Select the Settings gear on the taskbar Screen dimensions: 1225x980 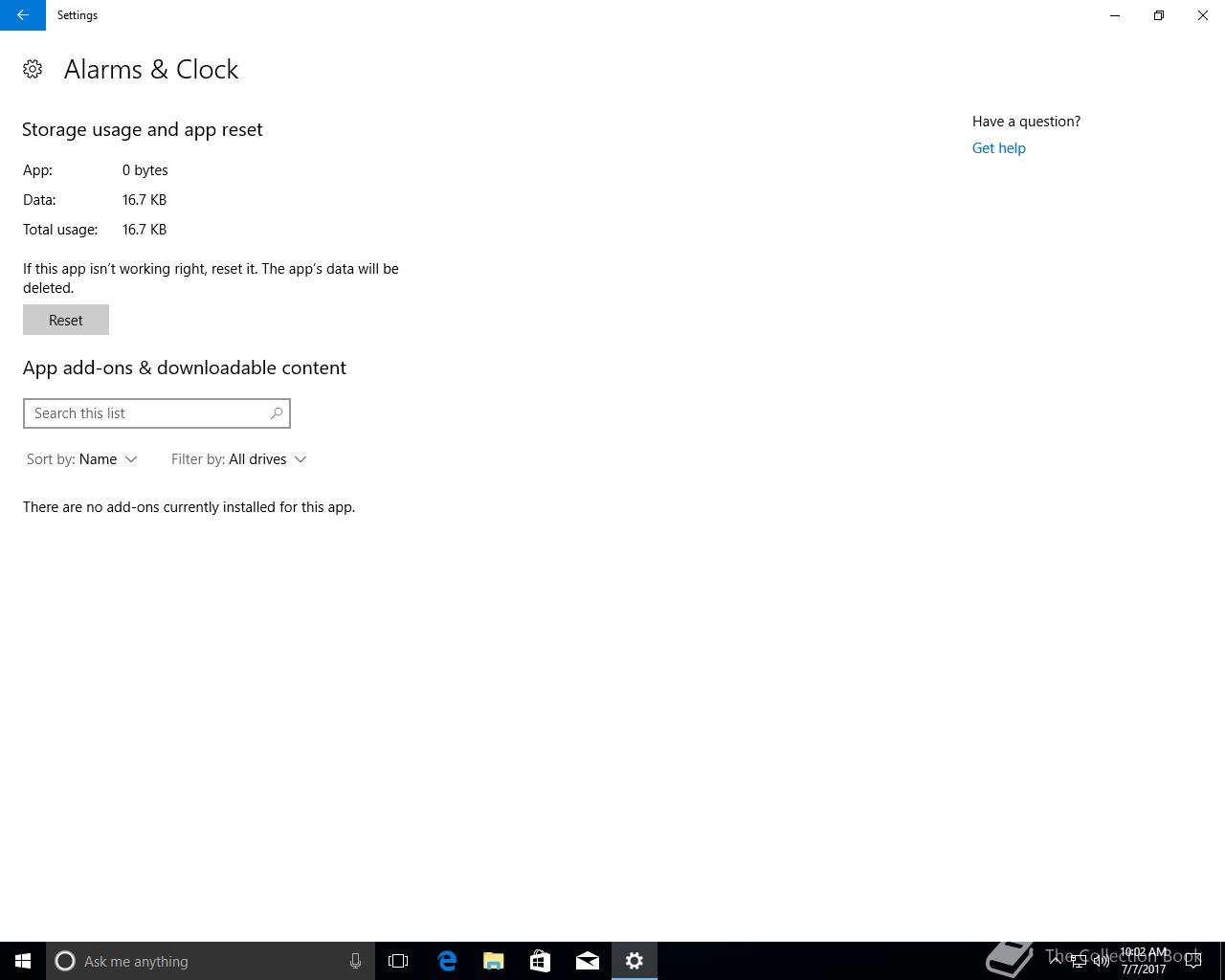coord(635,961)
